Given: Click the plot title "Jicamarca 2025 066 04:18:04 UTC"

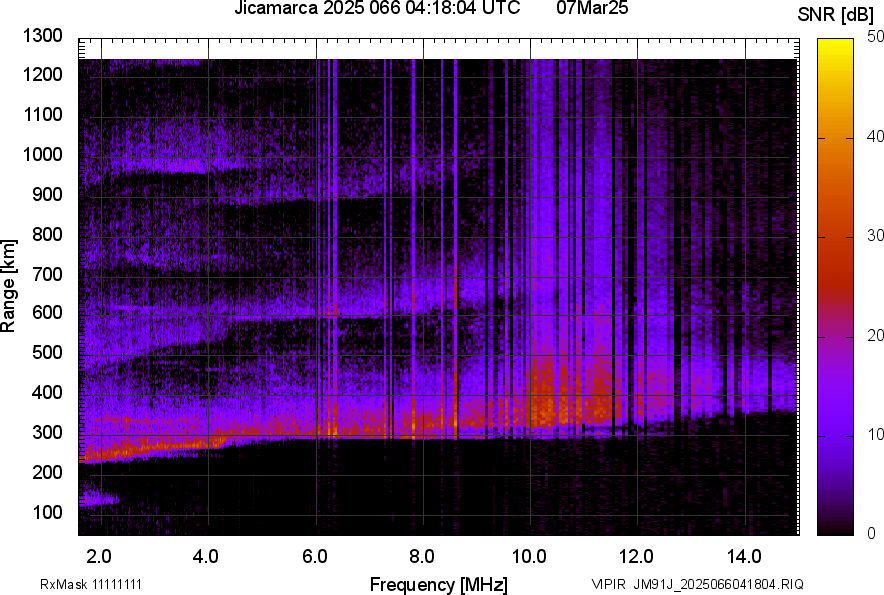Looking at the screenshot, I should click(x=376, y=9).
